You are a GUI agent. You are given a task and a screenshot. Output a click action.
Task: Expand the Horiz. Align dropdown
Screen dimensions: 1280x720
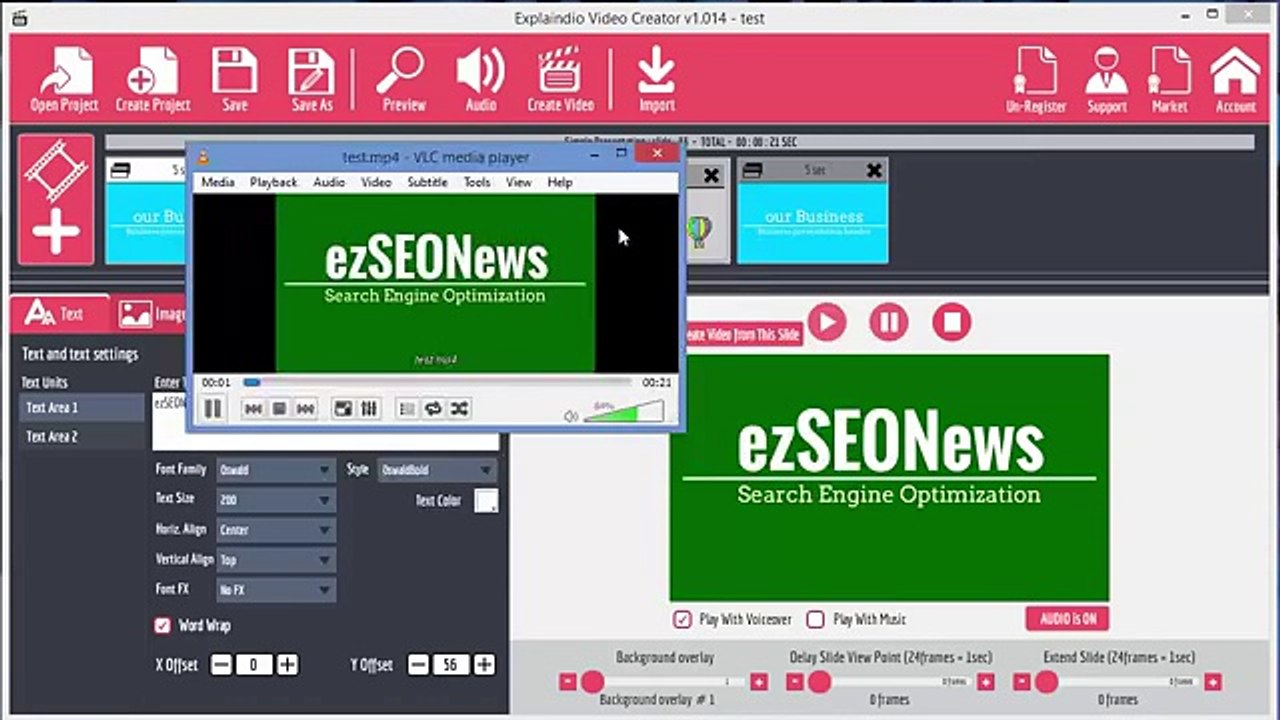click(x=275, y=530)
